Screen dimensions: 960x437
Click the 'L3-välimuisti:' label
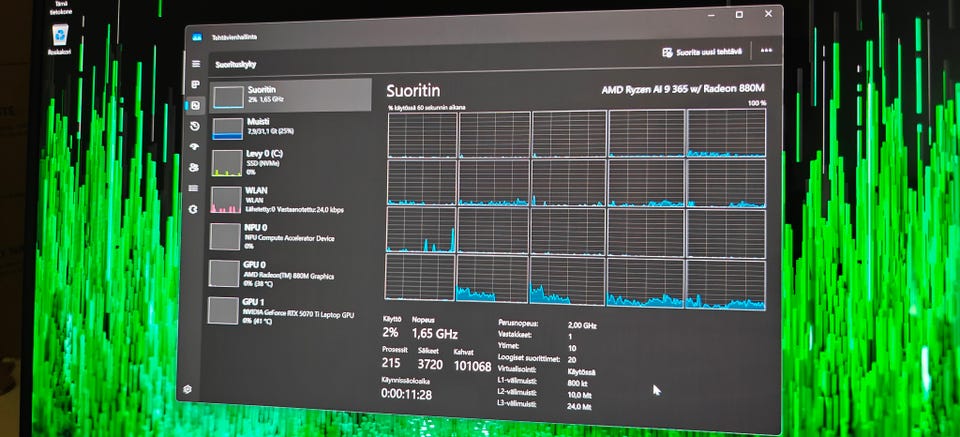517,405
